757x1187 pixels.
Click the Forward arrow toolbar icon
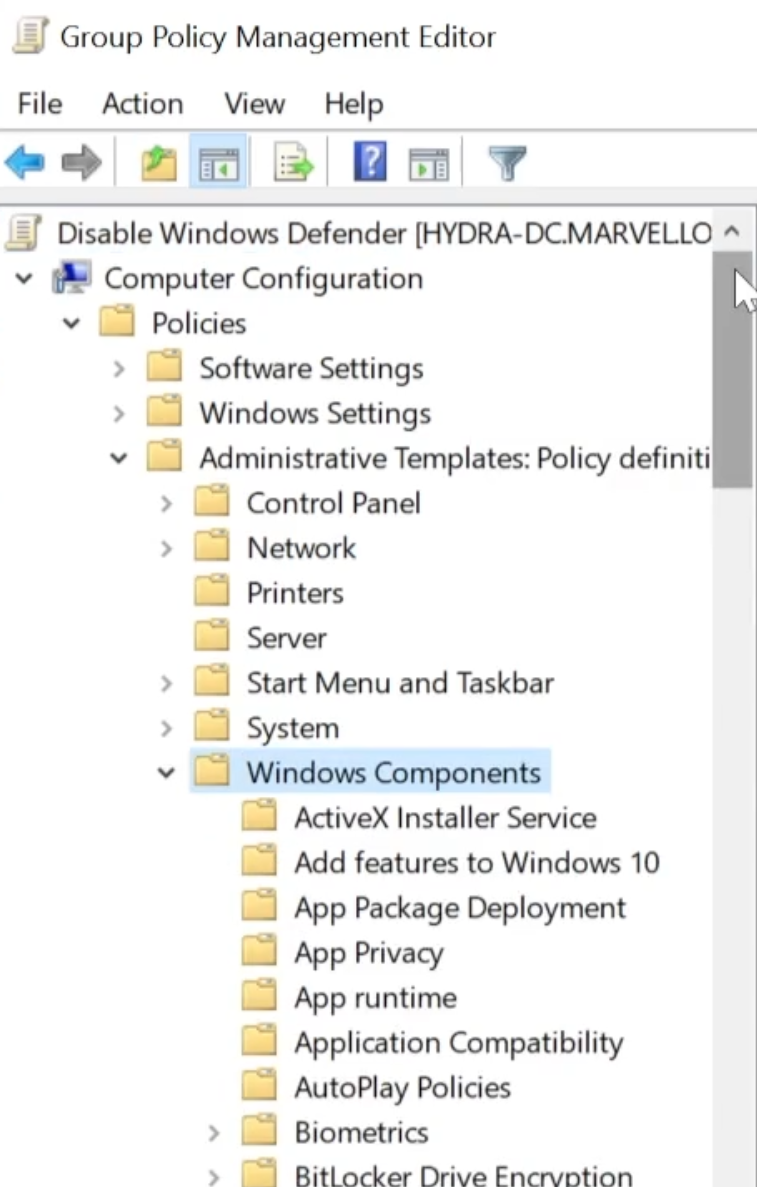tap(80, 162)
